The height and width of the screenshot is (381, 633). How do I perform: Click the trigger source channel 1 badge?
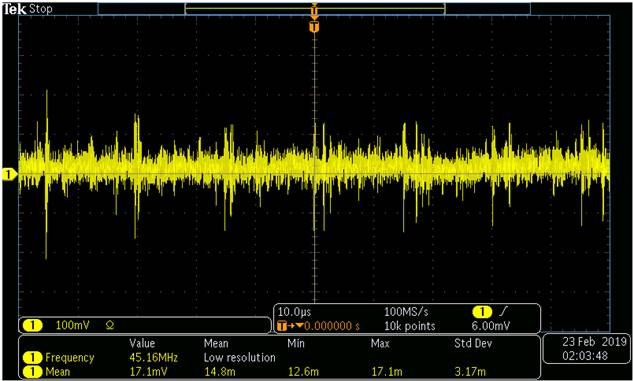(482, 312)
